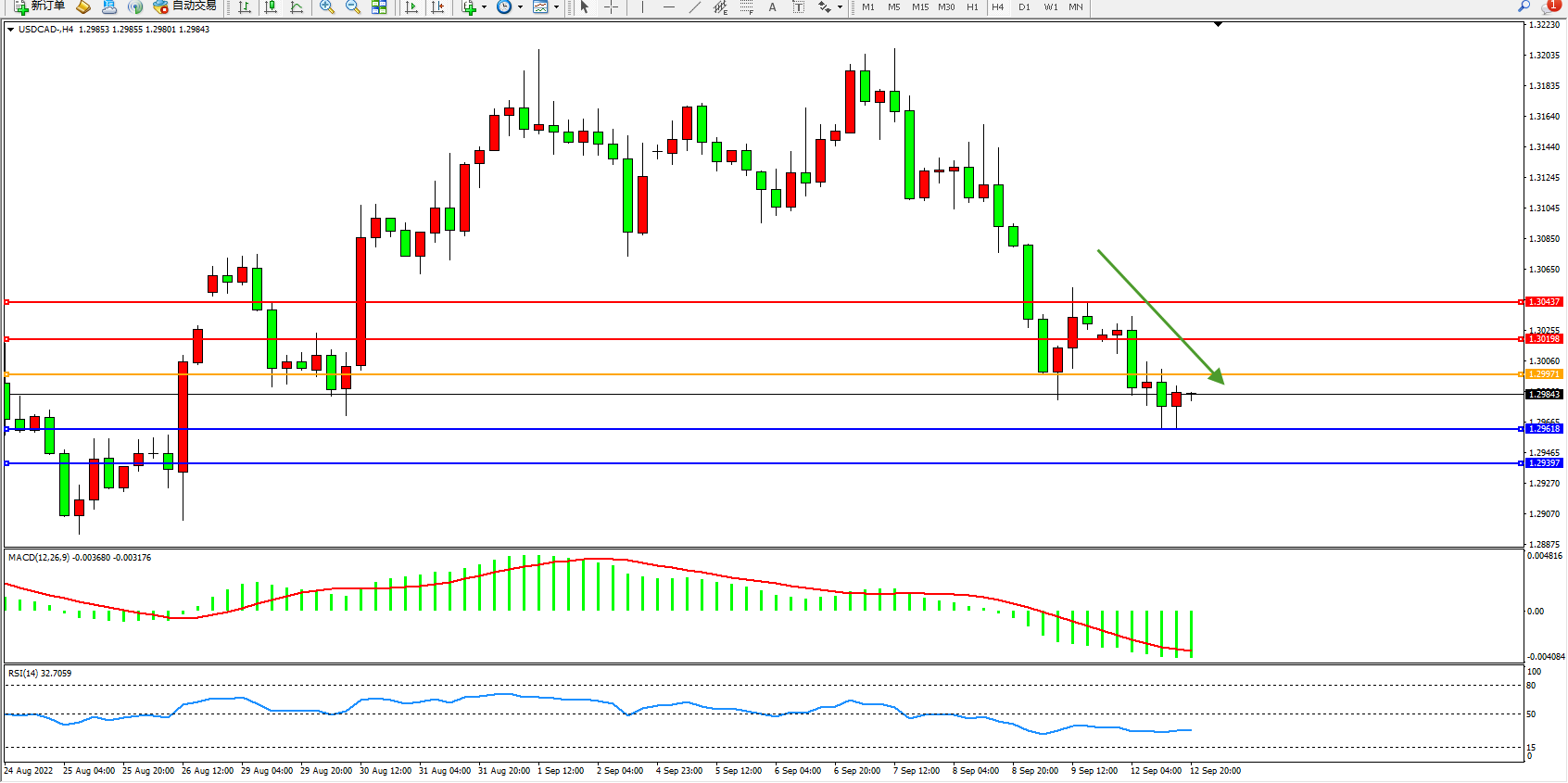Switch chart to line chart mode
This screenshot has height=783, width=1568.
tap(297, 6)
